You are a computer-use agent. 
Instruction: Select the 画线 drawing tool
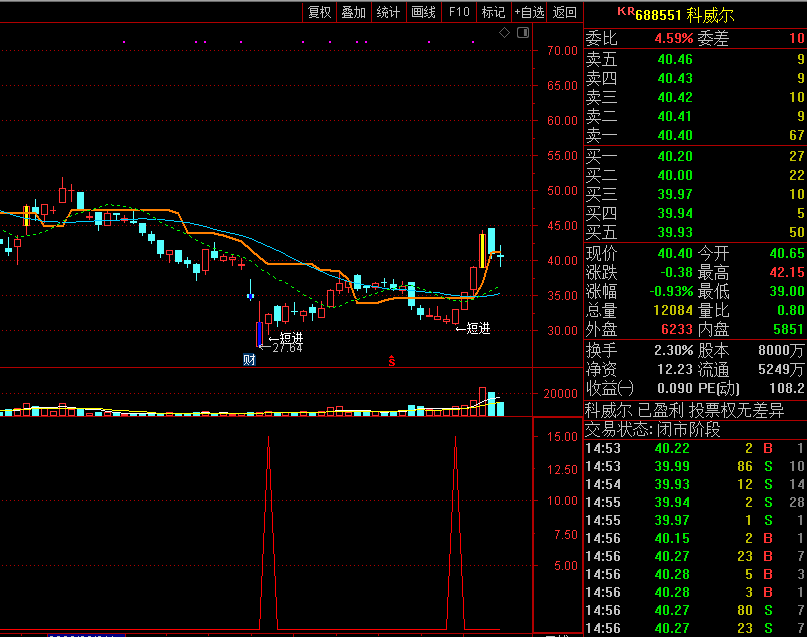point(424,12)
